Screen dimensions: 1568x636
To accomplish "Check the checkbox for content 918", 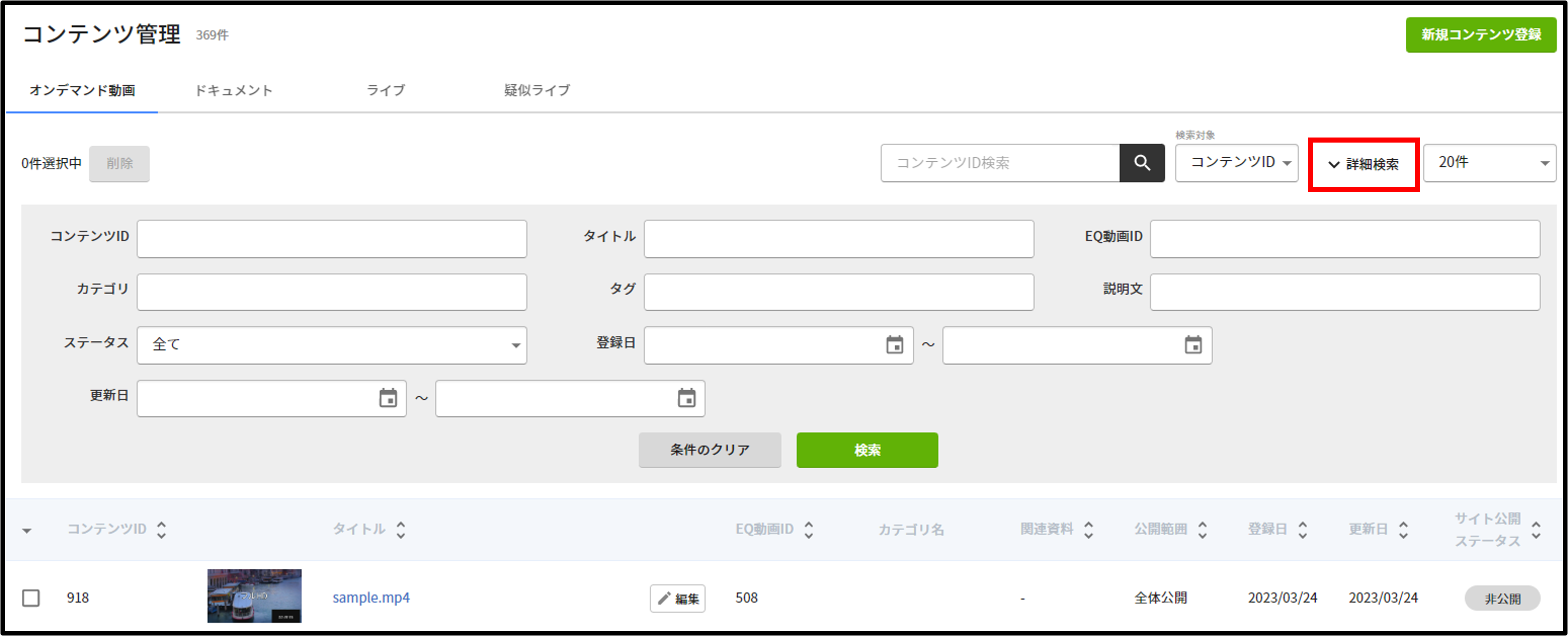I will click(x=31, y=597).
